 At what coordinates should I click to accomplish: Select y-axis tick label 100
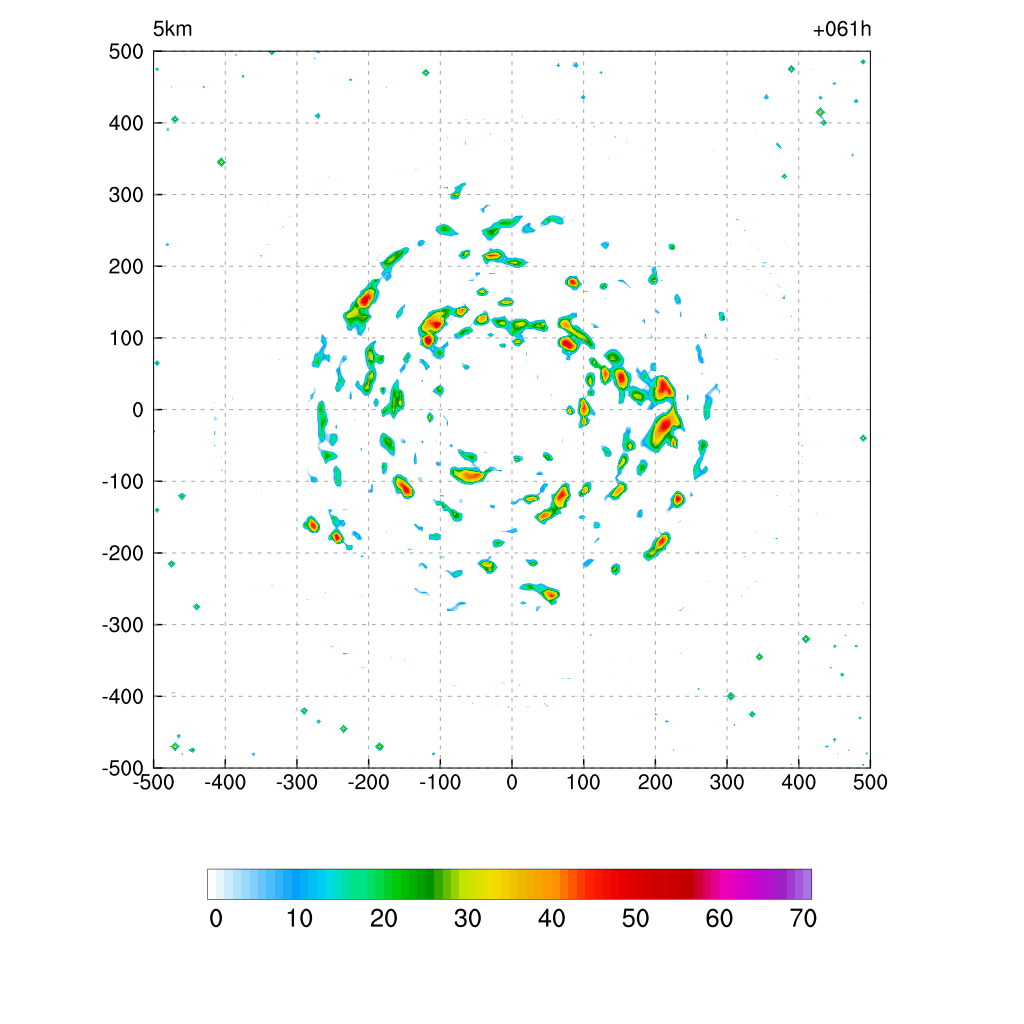click(126, 339)
